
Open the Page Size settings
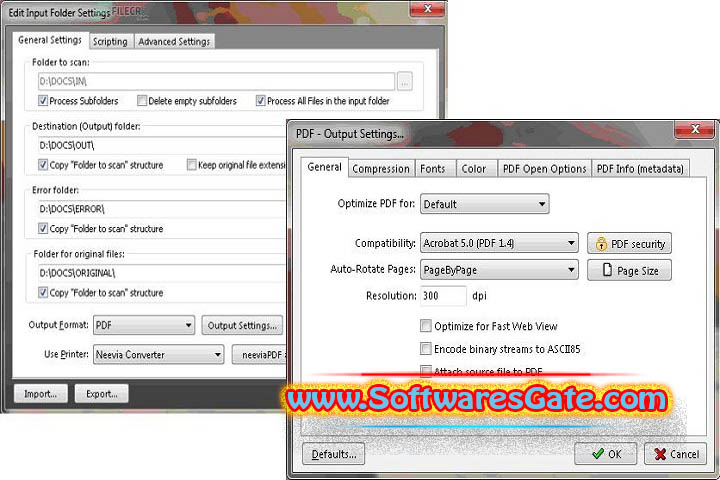[x=629, y=271]
